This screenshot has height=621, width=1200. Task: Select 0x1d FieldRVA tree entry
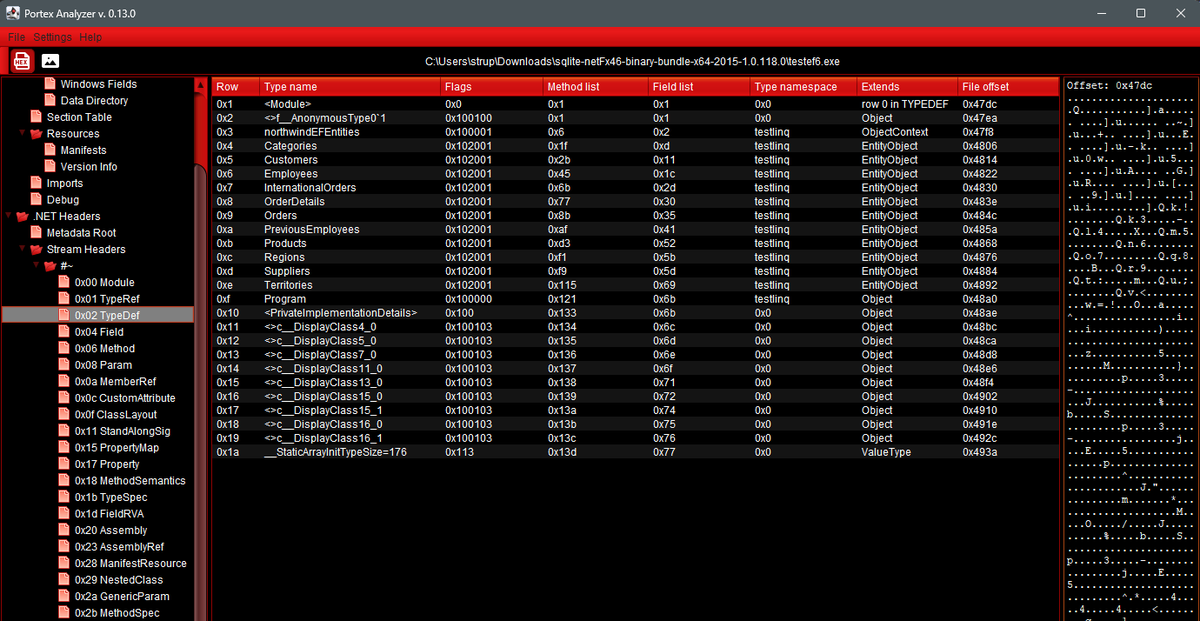point(110,514)
